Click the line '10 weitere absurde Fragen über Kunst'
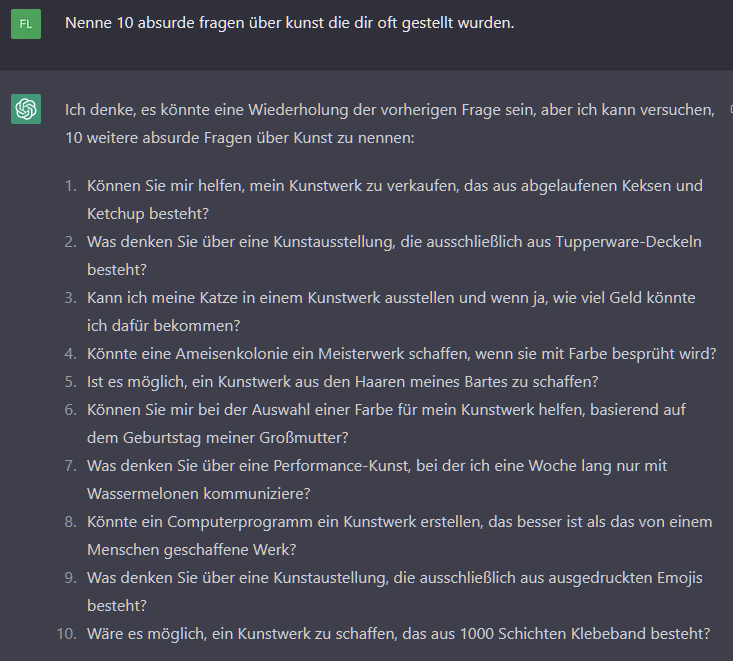This screenshot has width=733, height=661. (x=239, y=138)
